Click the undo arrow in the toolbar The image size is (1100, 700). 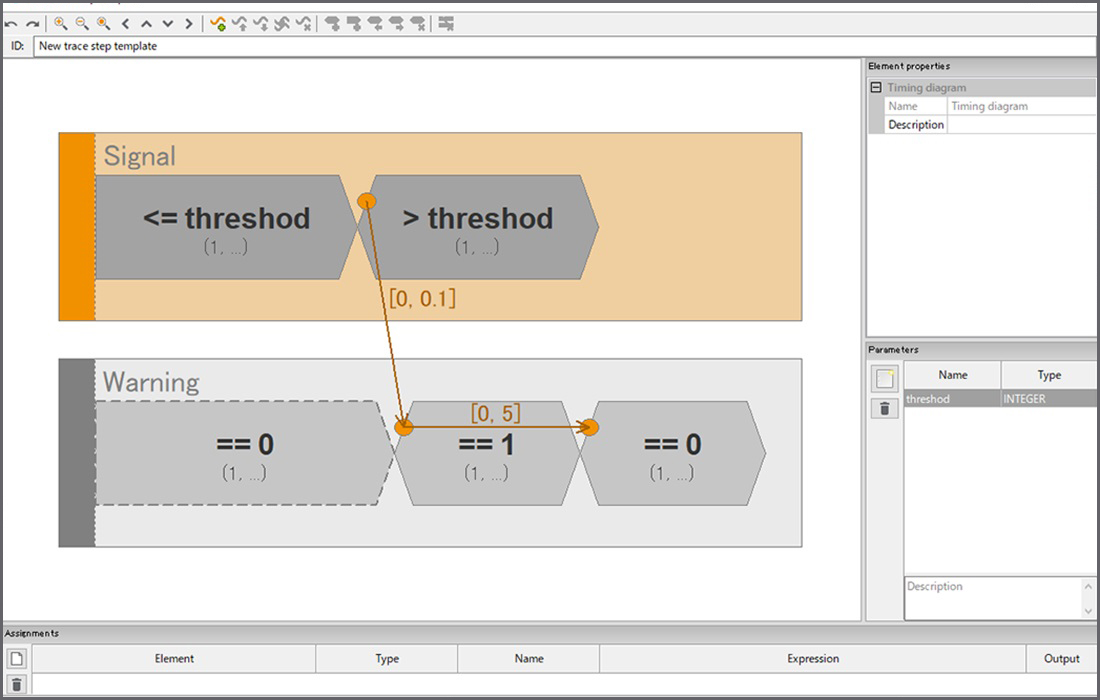click(x=11, y=23)
